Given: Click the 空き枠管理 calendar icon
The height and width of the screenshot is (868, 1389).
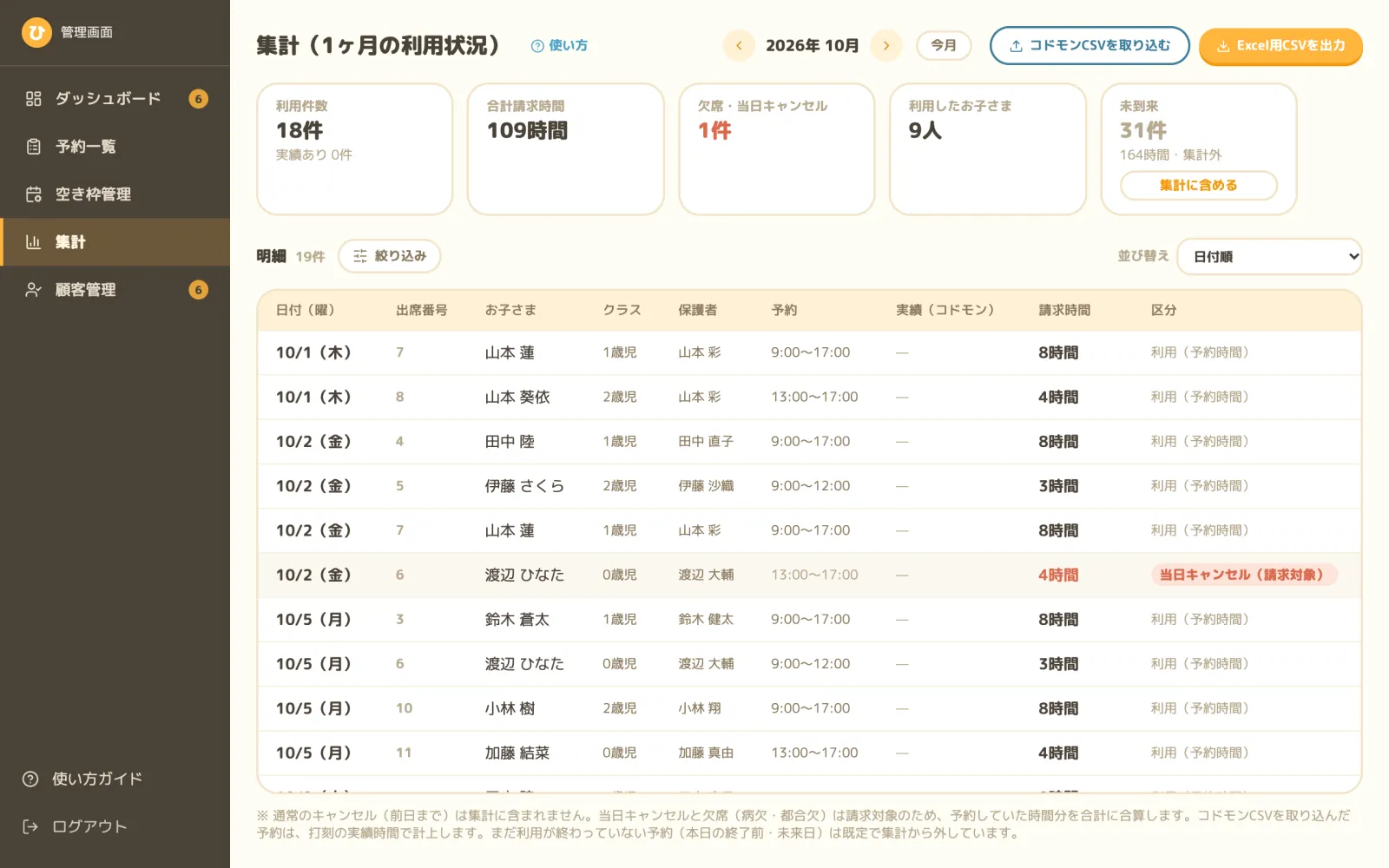Looking at the screenshot, I should tap(34, 194).
